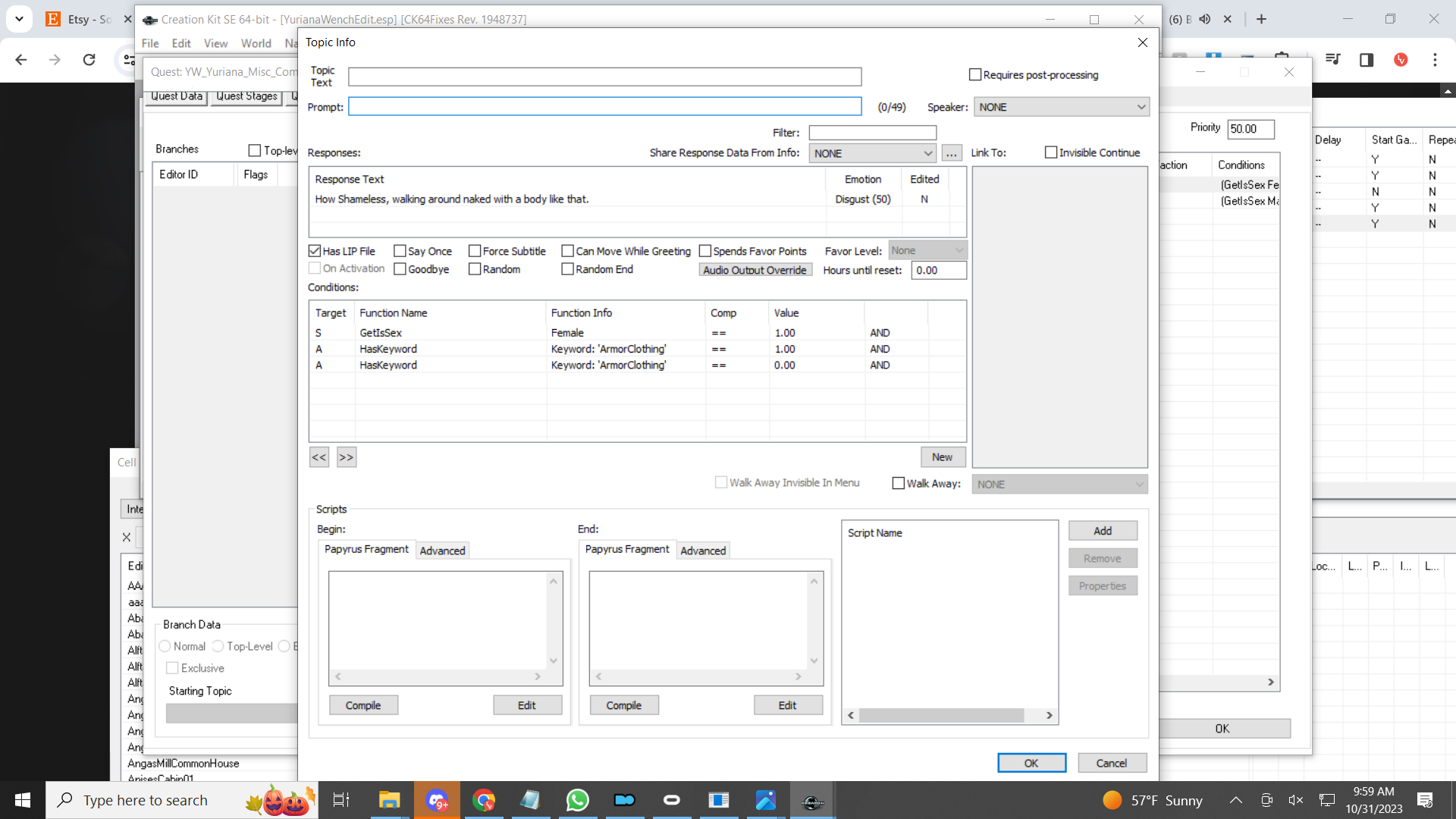Open Photos app from taskbar
The image size is (1456, 819).
pyautogui.click(x=766, y=800)
